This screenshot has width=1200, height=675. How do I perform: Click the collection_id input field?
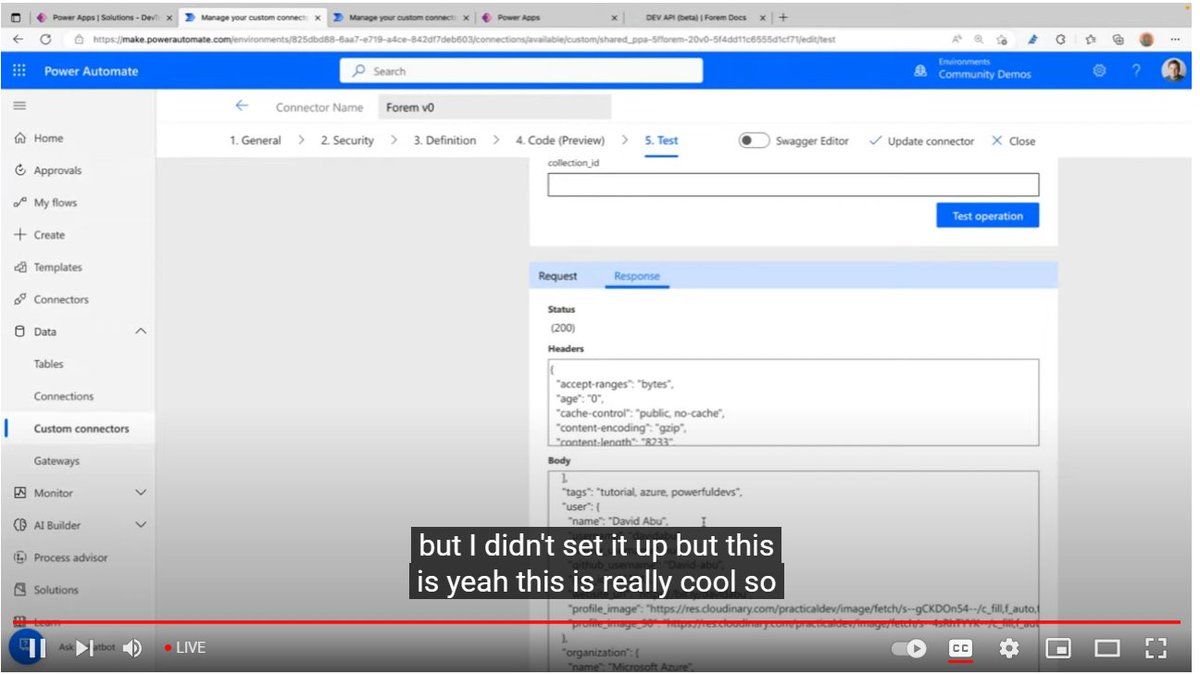pos(793,184)
